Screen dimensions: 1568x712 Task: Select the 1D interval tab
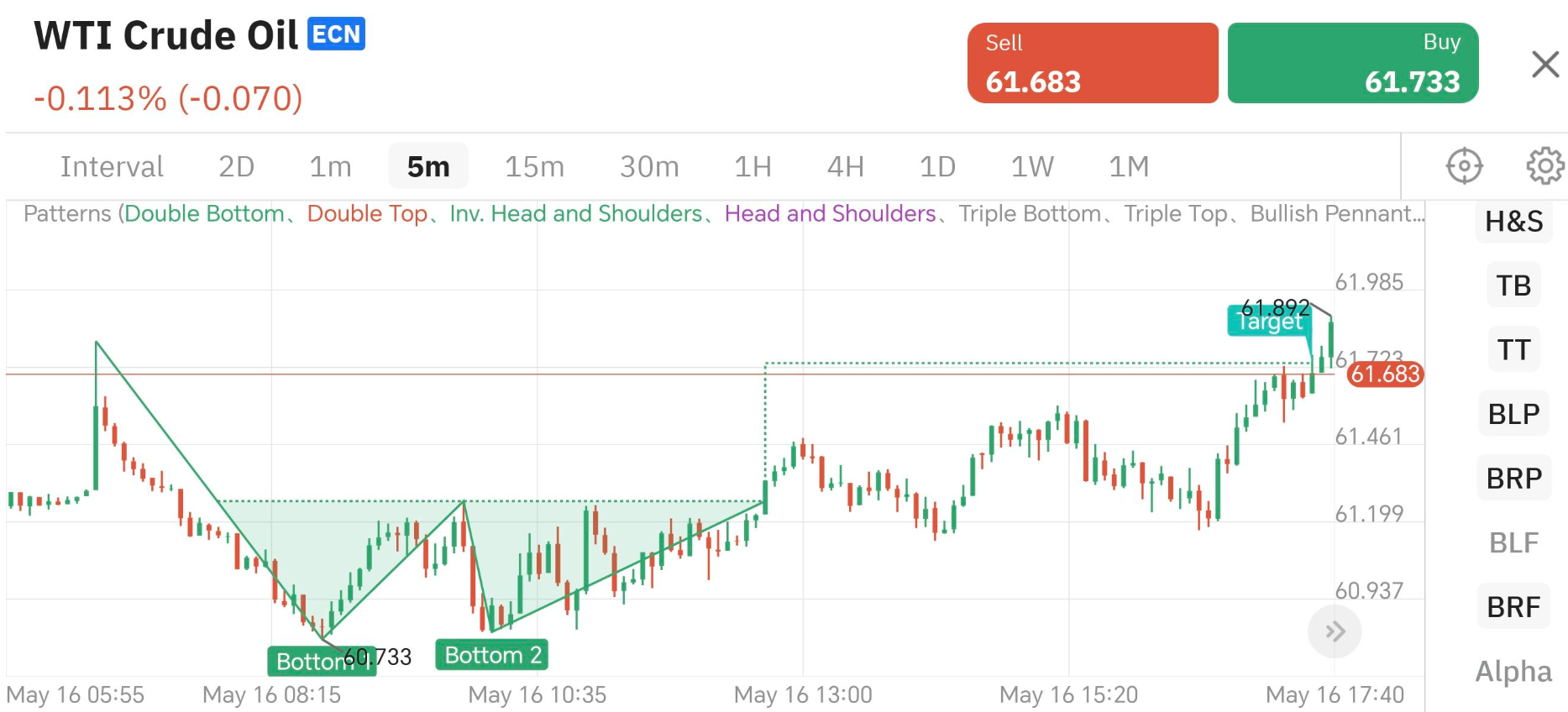point(937,165)
